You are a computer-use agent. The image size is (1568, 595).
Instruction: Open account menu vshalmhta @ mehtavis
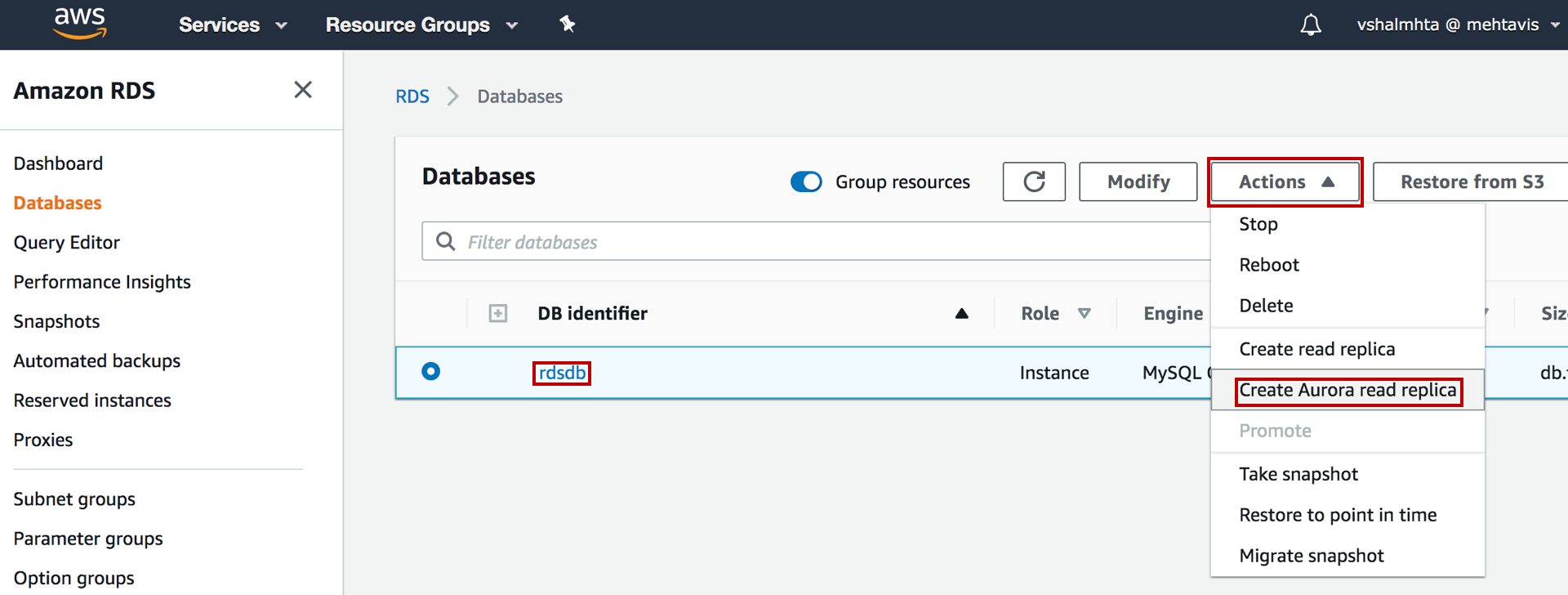(x=1458, y=25)
